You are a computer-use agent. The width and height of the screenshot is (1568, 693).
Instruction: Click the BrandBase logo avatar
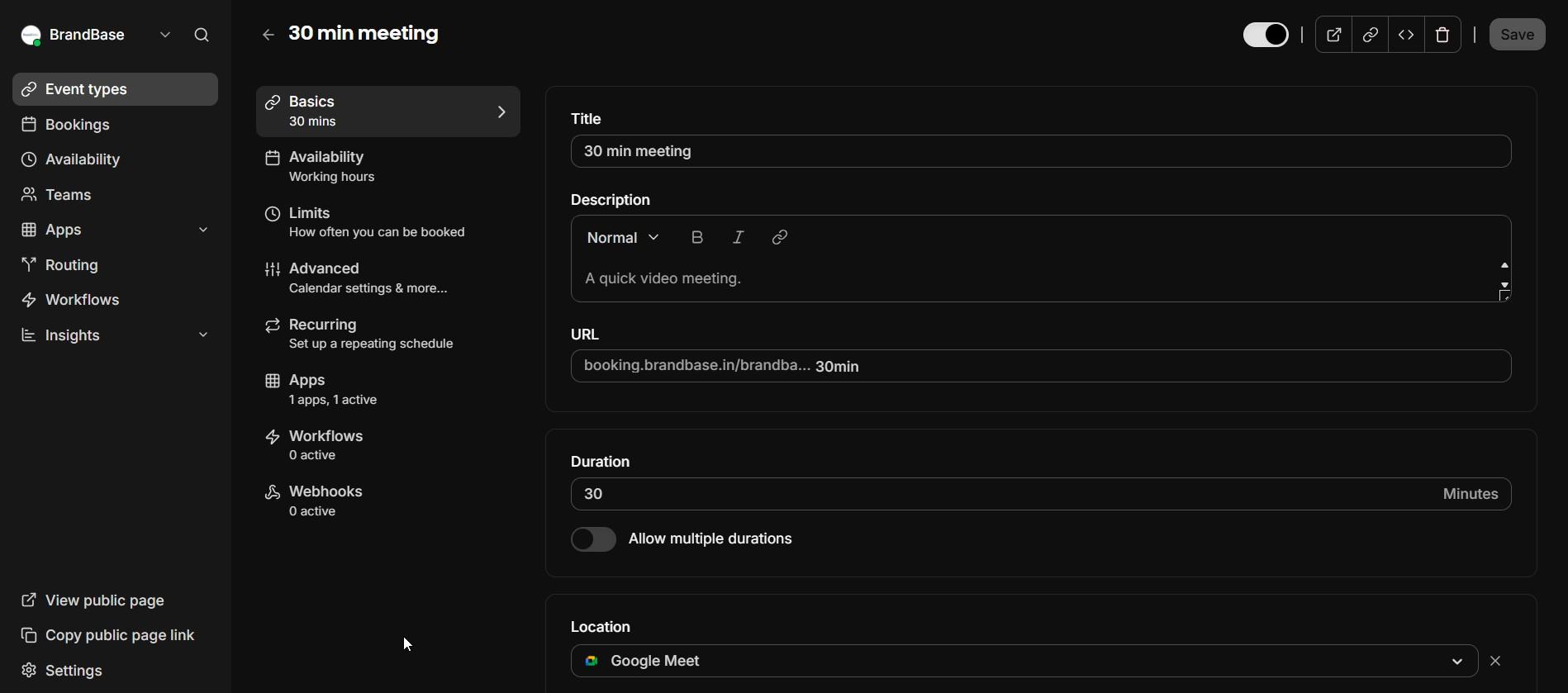click(31, 36)
